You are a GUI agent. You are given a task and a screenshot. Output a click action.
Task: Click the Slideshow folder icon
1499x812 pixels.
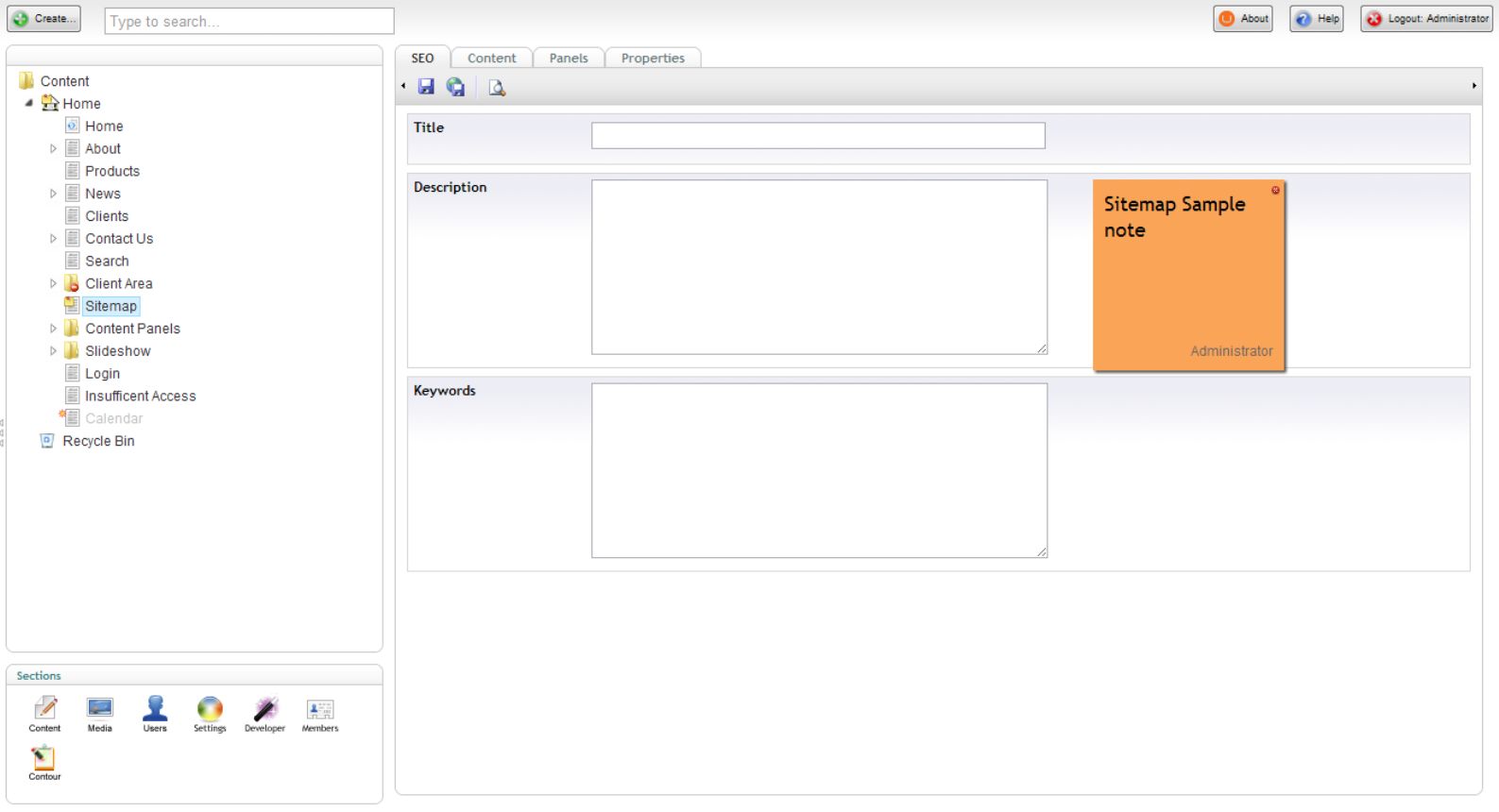click(72, 350)
